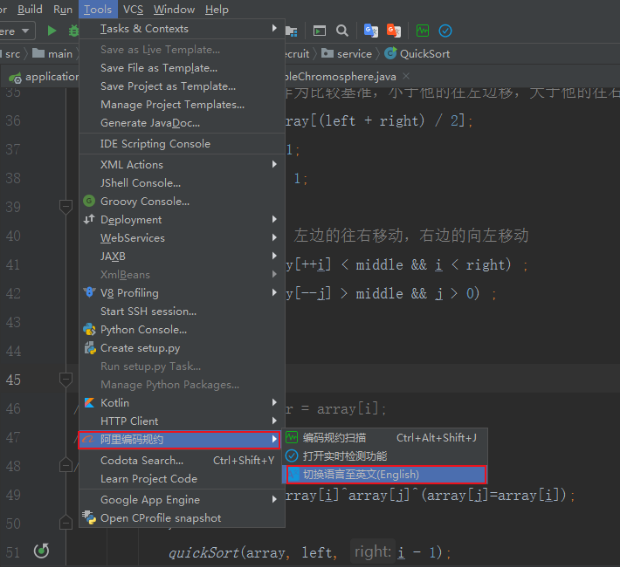This screenshot has width=620, height=567.
Task: Click the QuickSort class icon in breadcrumb
Action: (x=390, y=53)
